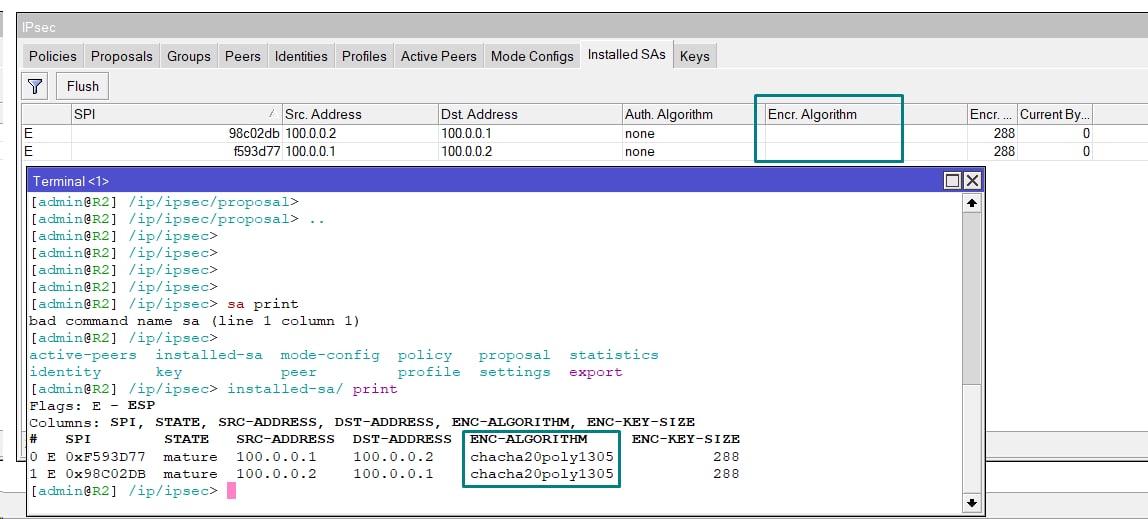Image resolution: width=1148 pixels, height=519 pixels.
Task: Click the 'export' completion text
Action: 595,372
